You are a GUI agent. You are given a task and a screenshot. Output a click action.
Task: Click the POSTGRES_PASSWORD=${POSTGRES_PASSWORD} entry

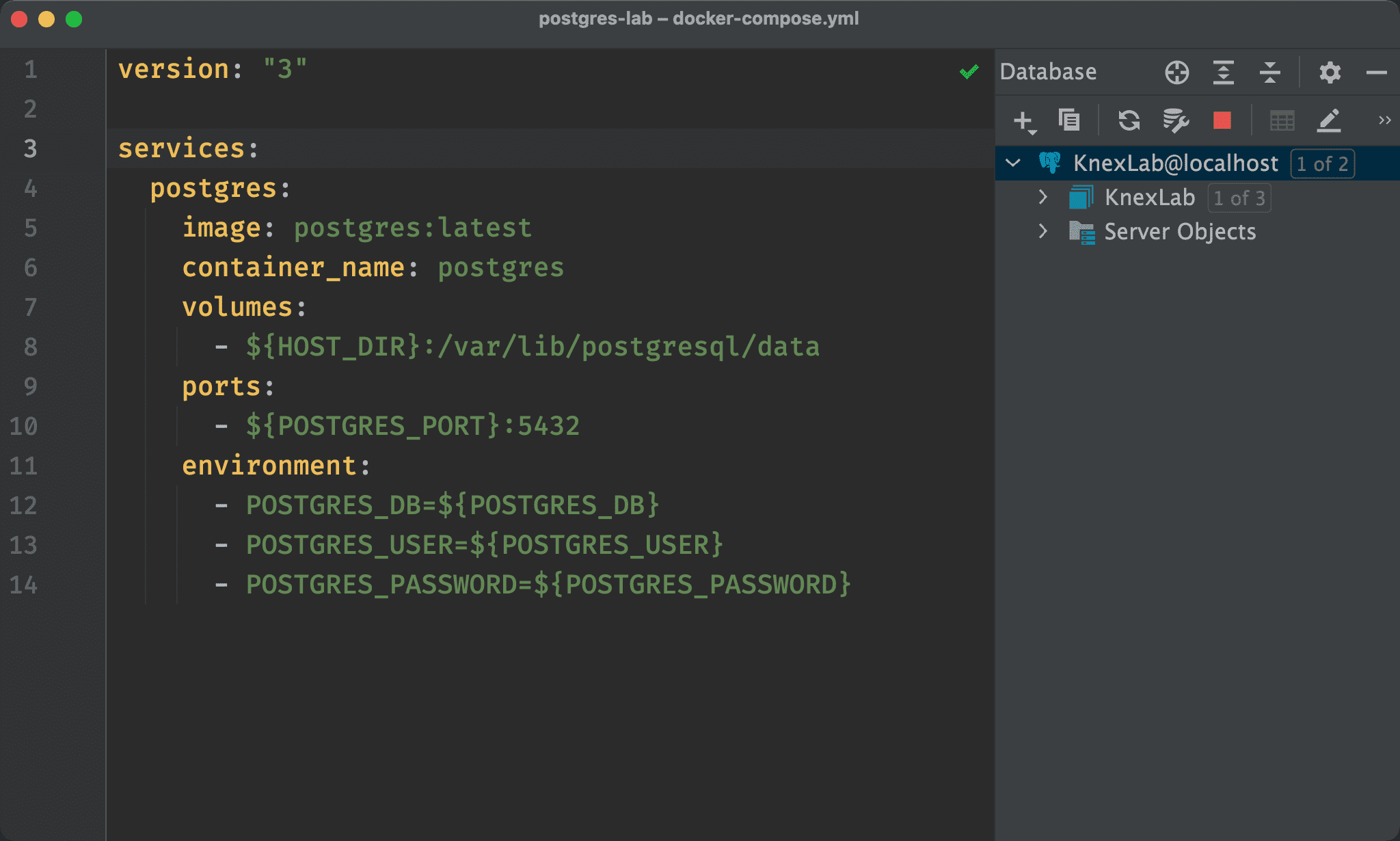click(548, 585)
